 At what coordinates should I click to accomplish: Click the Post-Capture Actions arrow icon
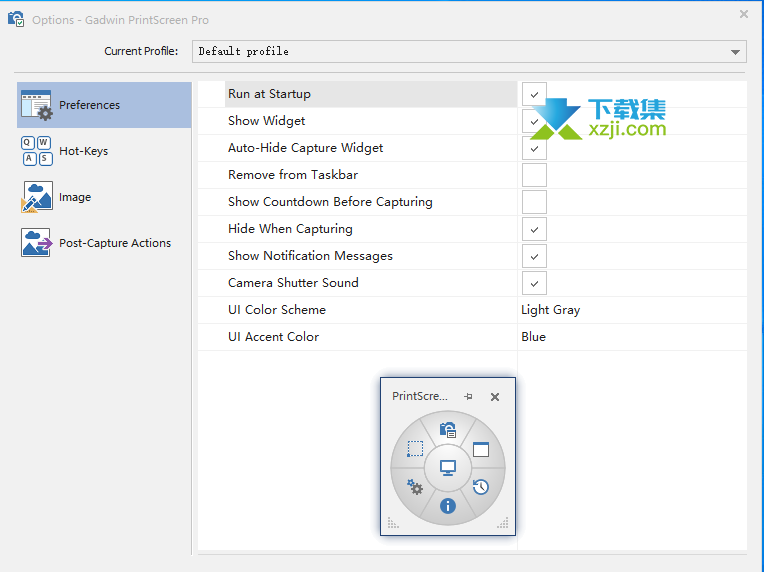pos(37,243)
